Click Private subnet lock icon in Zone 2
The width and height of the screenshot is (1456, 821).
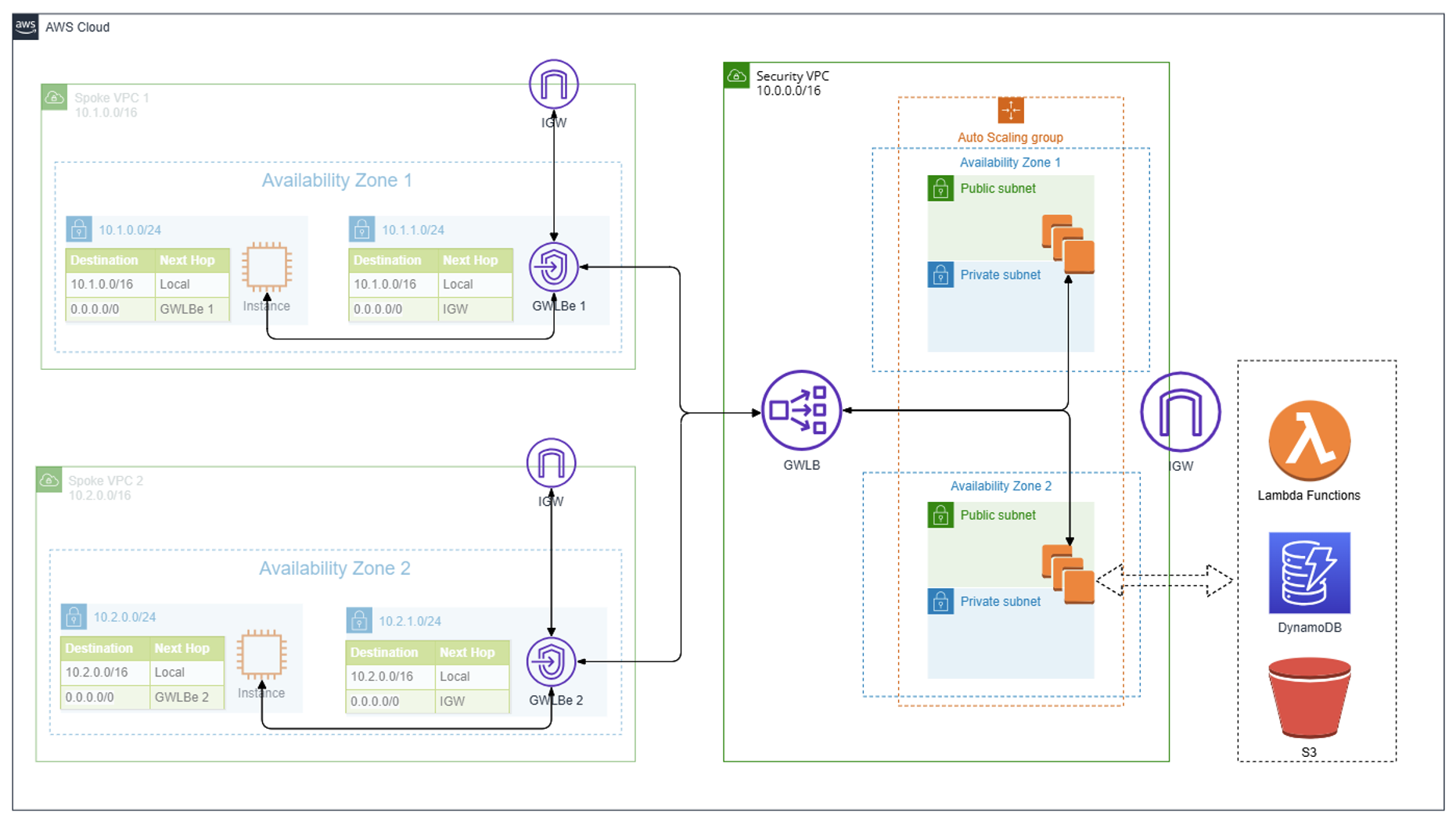[x=940, y=601]
